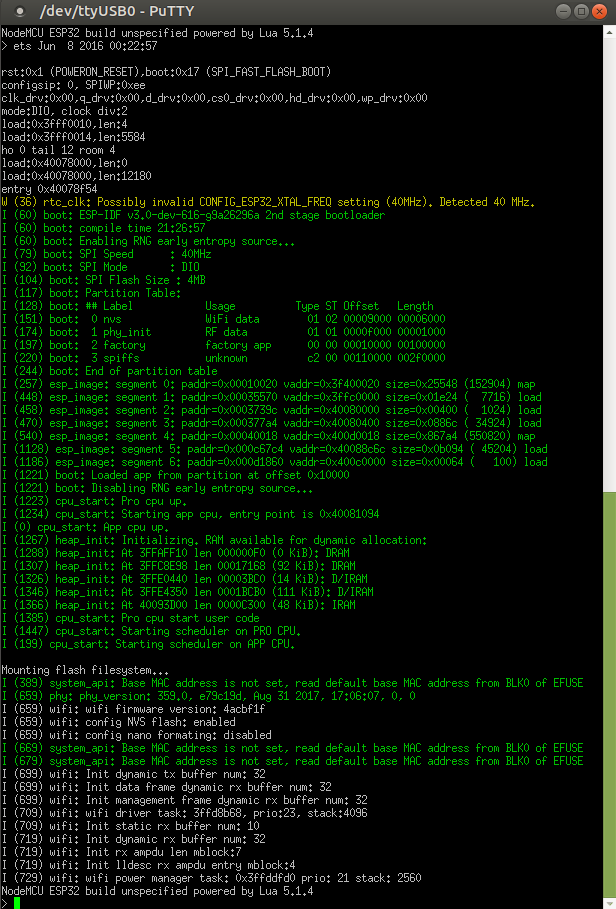The width and height of the screenshot is (616, 909).
Task: Click 'load:0x3fff0014,len:5584' line
Action: pos(74,137)
